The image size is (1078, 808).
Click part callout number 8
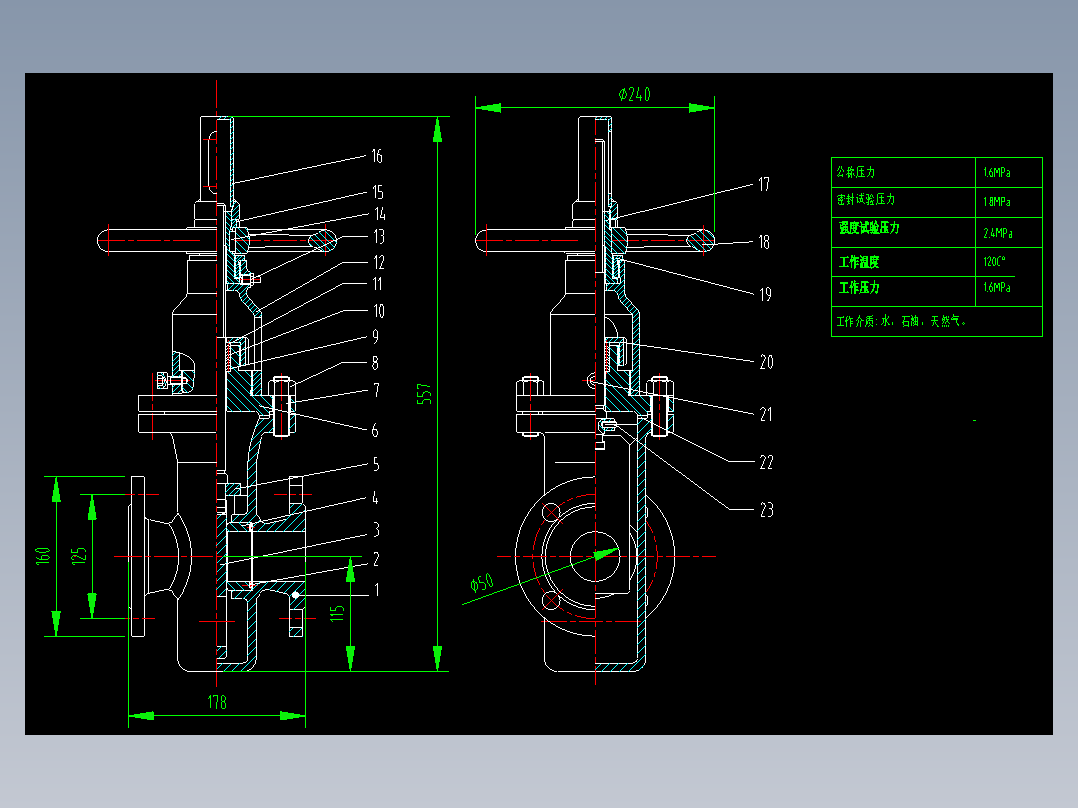(x=375, y=362)
